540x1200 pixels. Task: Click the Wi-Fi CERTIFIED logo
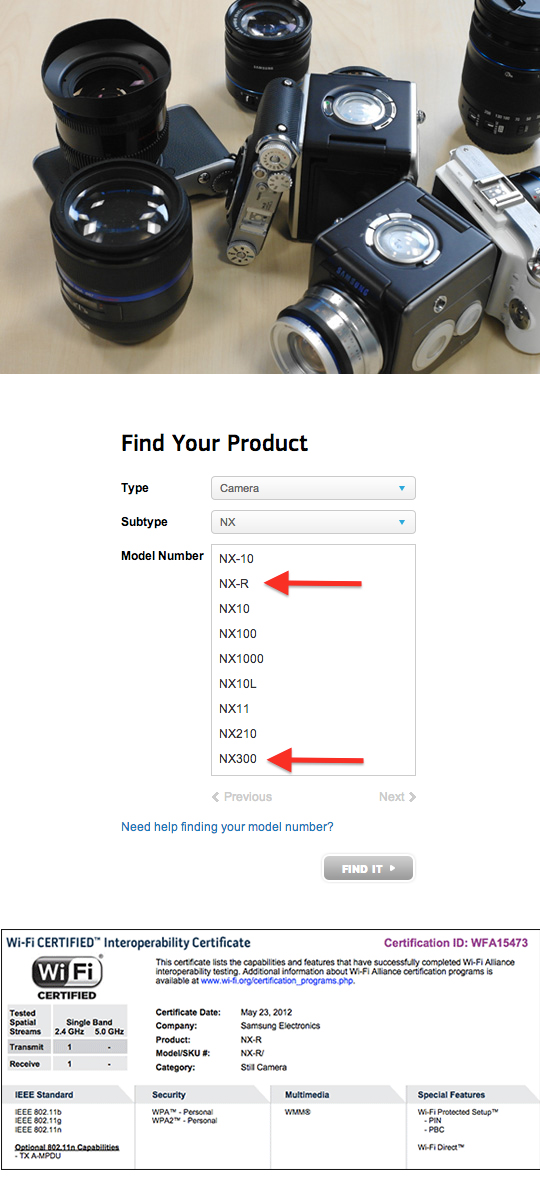point(68,978)
